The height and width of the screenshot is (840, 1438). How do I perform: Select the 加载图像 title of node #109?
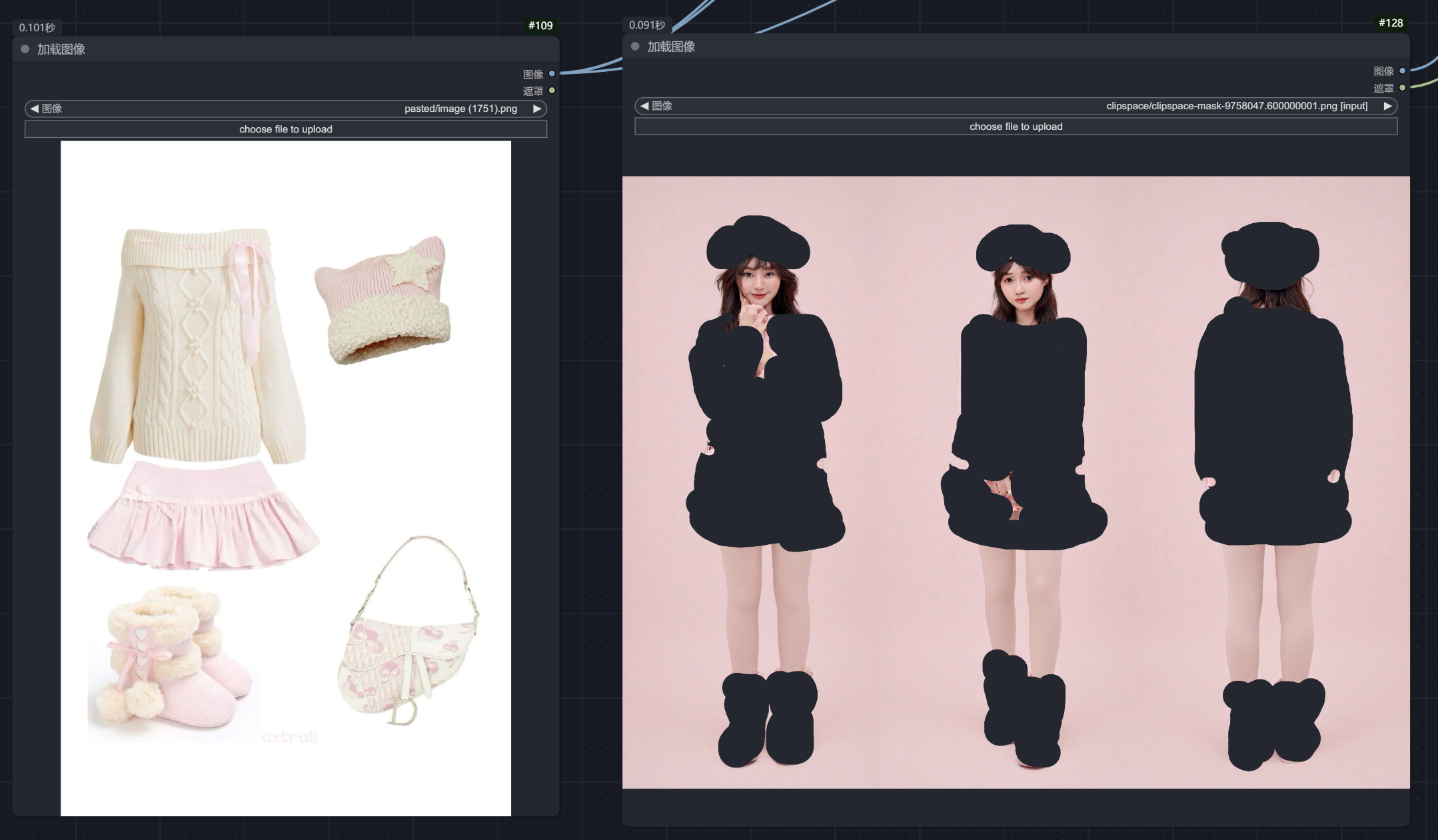(61, 49)
